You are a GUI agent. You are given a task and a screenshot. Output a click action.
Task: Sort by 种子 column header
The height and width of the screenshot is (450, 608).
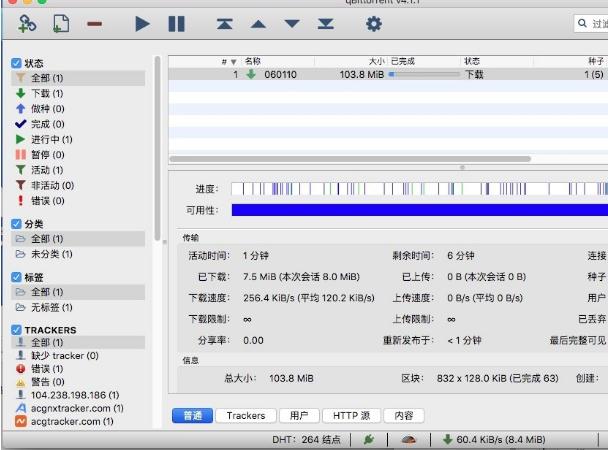tap(571, 61)
